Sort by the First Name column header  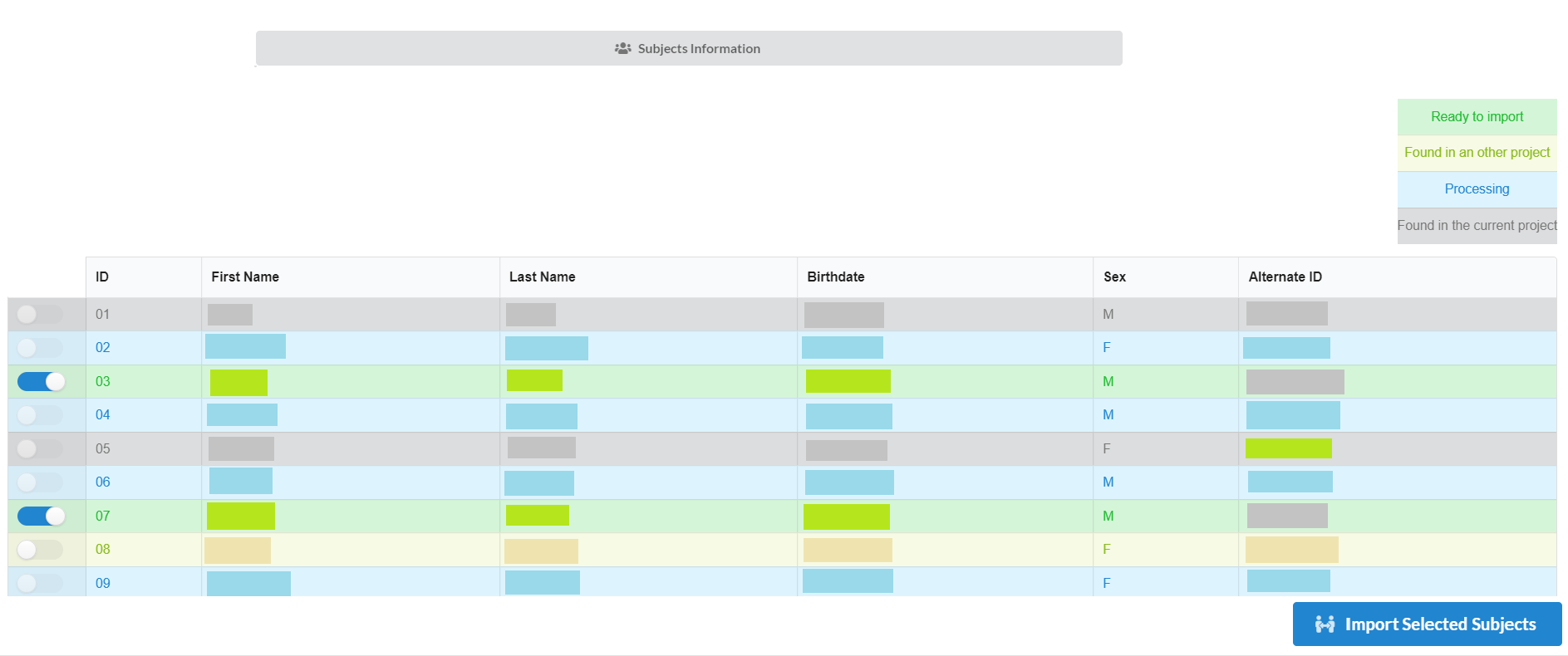245,277
